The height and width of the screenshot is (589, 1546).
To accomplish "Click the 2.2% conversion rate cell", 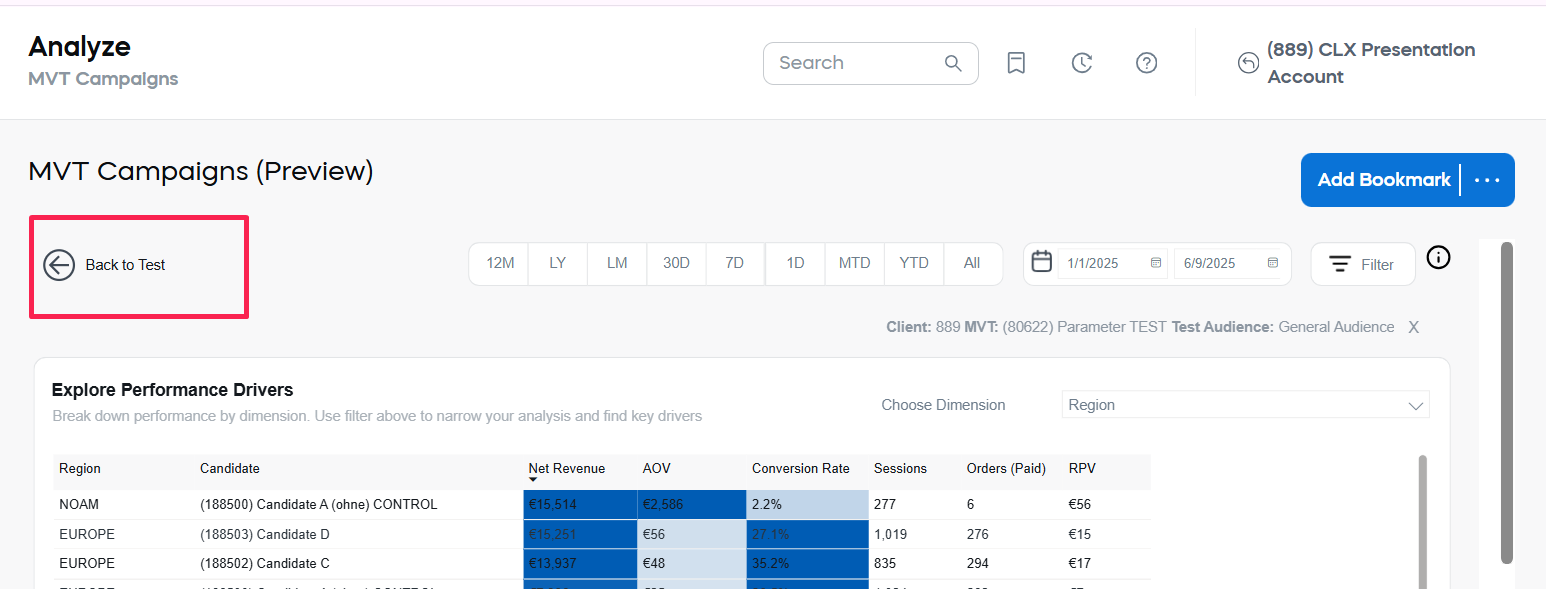I will coord(807,504).
